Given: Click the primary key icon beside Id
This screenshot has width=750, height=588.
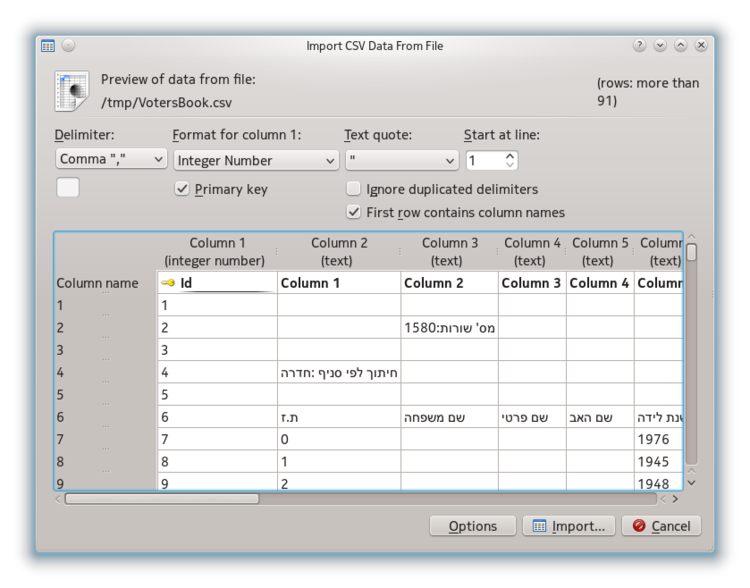Looking at the screenshot, I should coord(168,283).
